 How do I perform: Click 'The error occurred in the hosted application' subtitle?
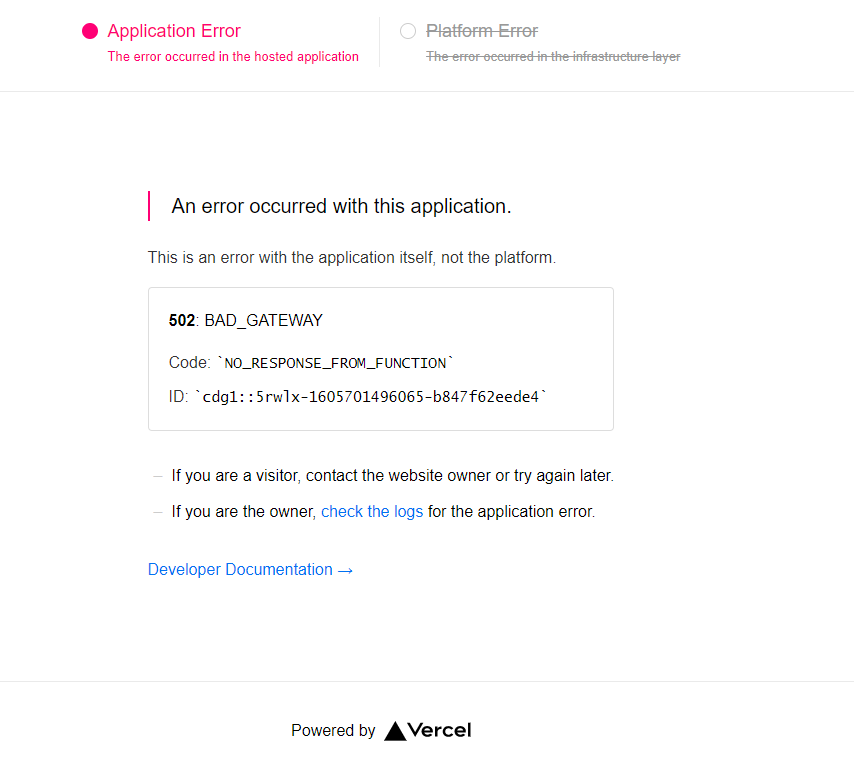[x=233, y=57]
